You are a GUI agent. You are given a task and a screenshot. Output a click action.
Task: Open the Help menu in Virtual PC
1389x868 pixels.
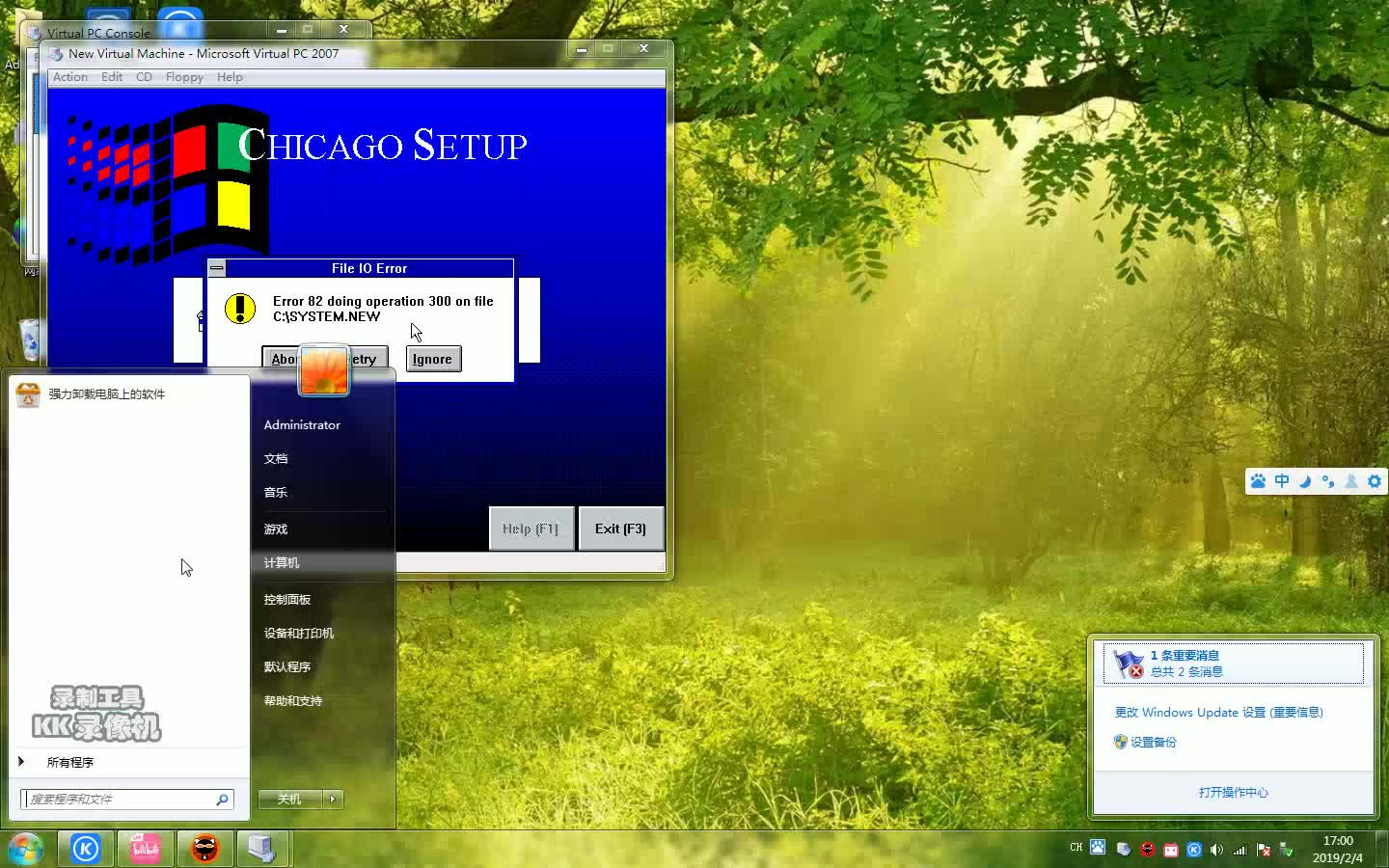coord(230,77)
